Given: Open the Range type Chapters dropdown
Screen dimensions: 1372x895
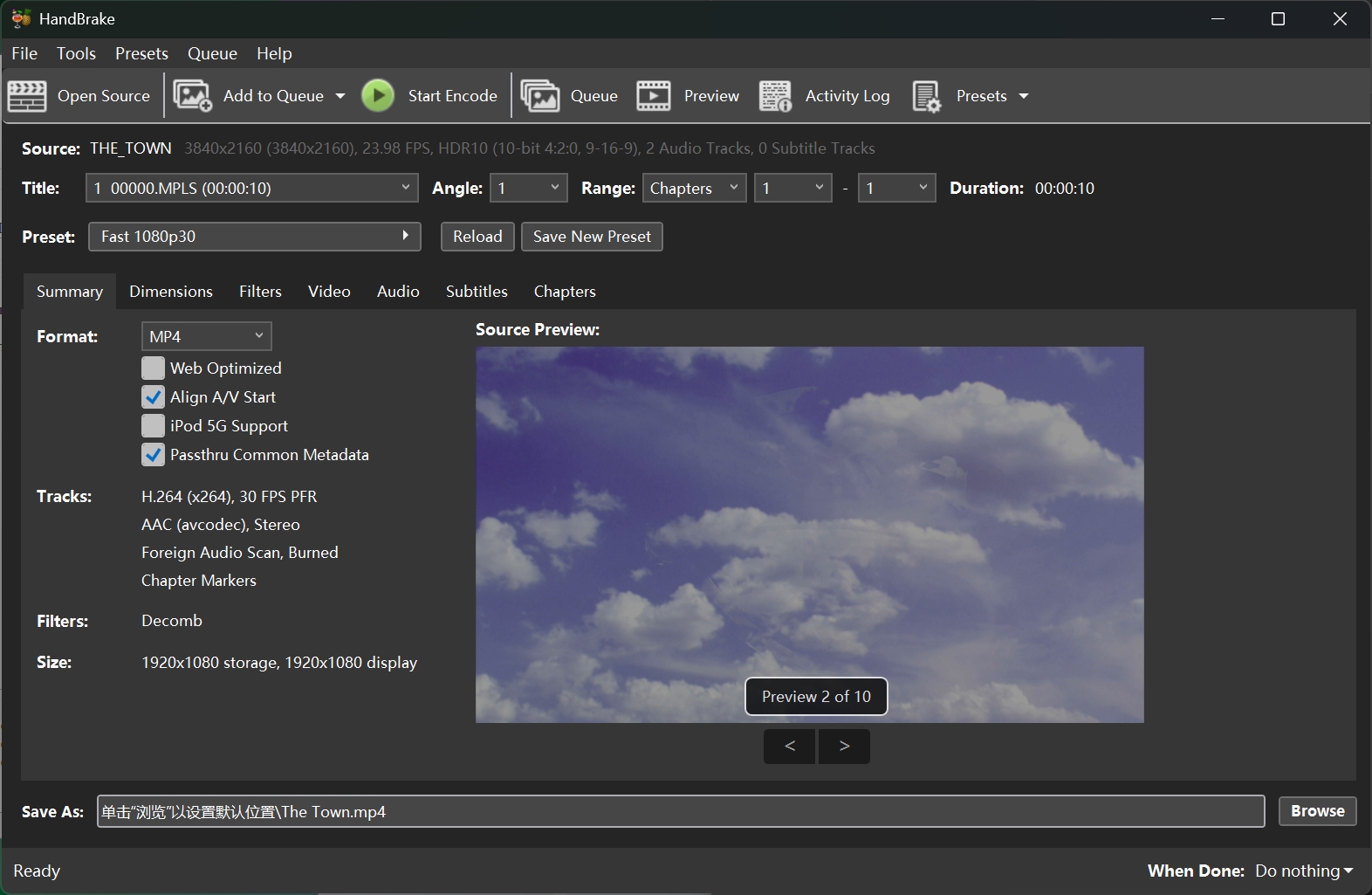Looking at the screenshot, I should 695,188.
